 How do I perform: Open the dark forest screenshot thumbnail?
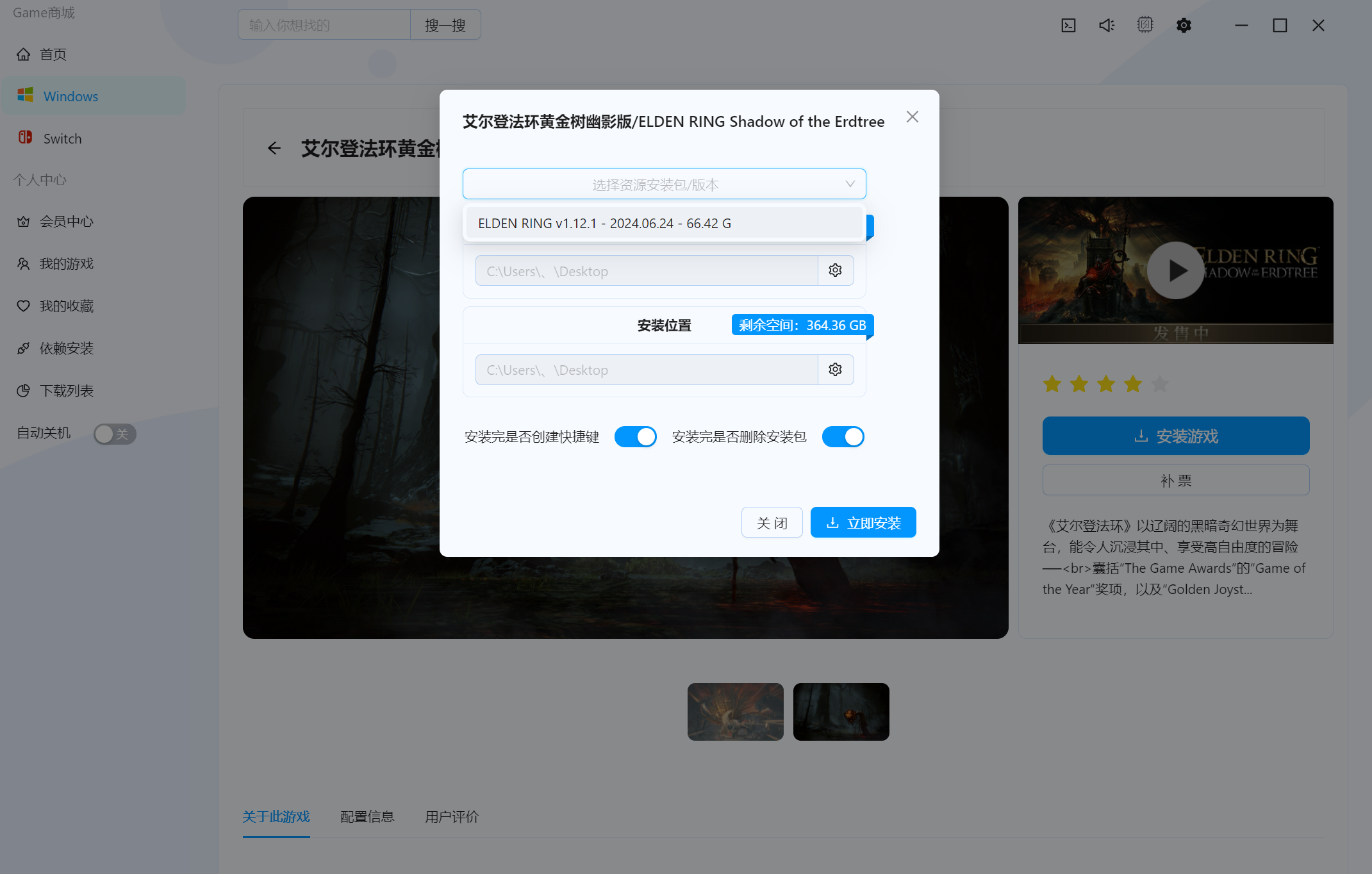(841, 712)
